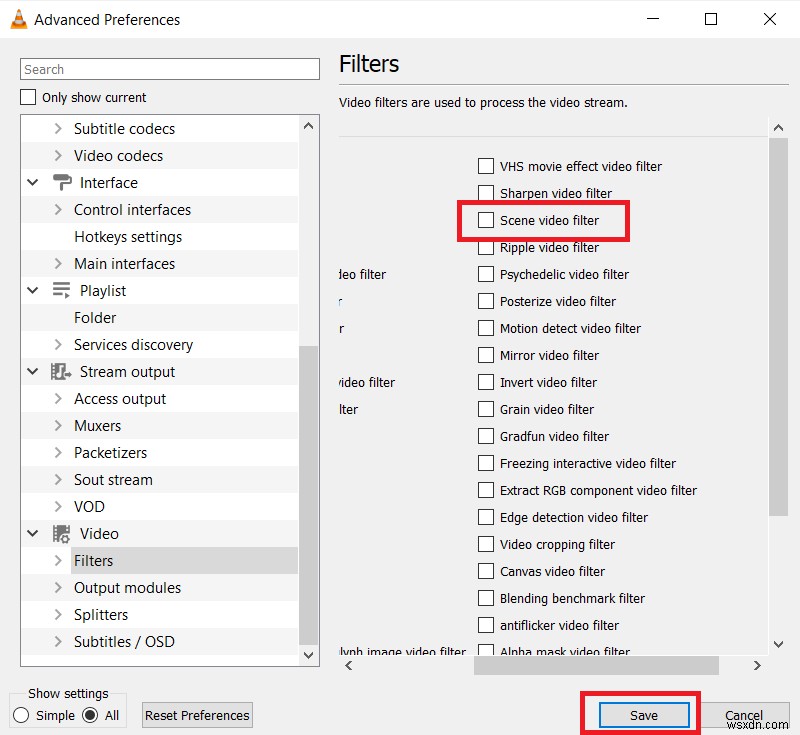
Task: Click the right arrow of horizontal scrollbar
Action: pos(758,664)
